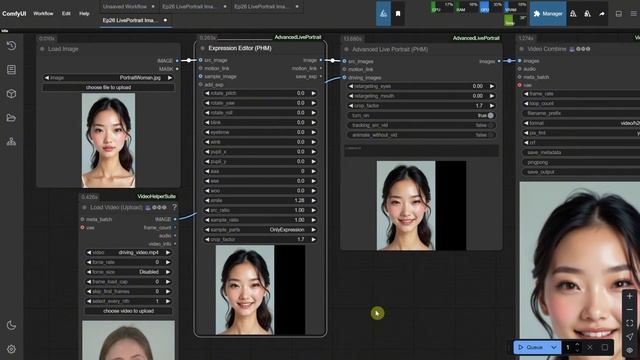
Task: Zoom in with the plus canvas icon
Action: click(629, 296)
